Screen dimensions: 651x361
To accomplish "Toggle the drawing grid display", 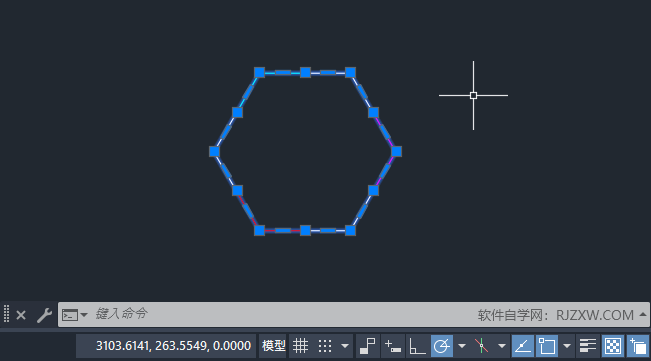I will (x=300, y=346).
